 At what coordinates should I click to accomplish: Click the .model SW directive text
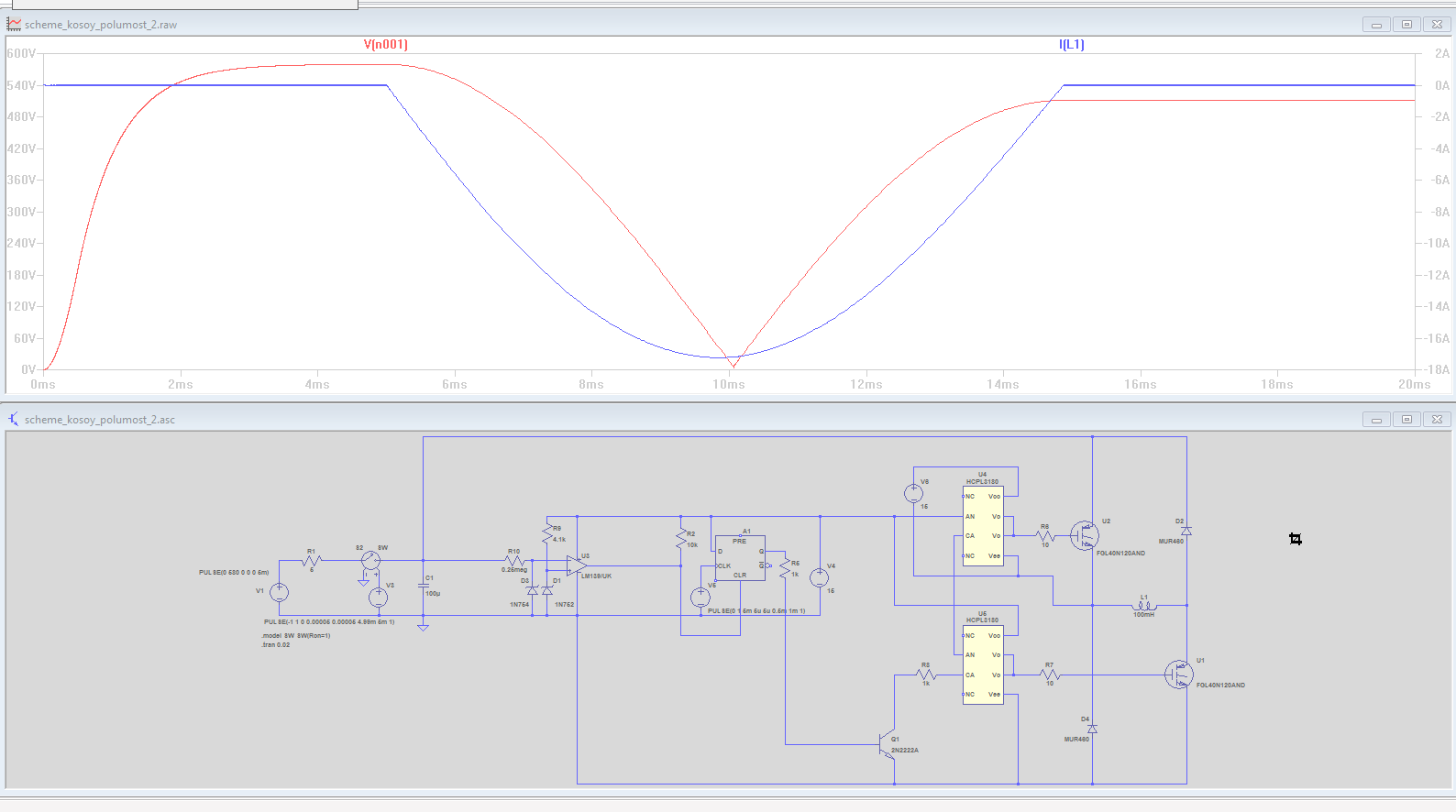pyautogui.click(x=295, y=635)
